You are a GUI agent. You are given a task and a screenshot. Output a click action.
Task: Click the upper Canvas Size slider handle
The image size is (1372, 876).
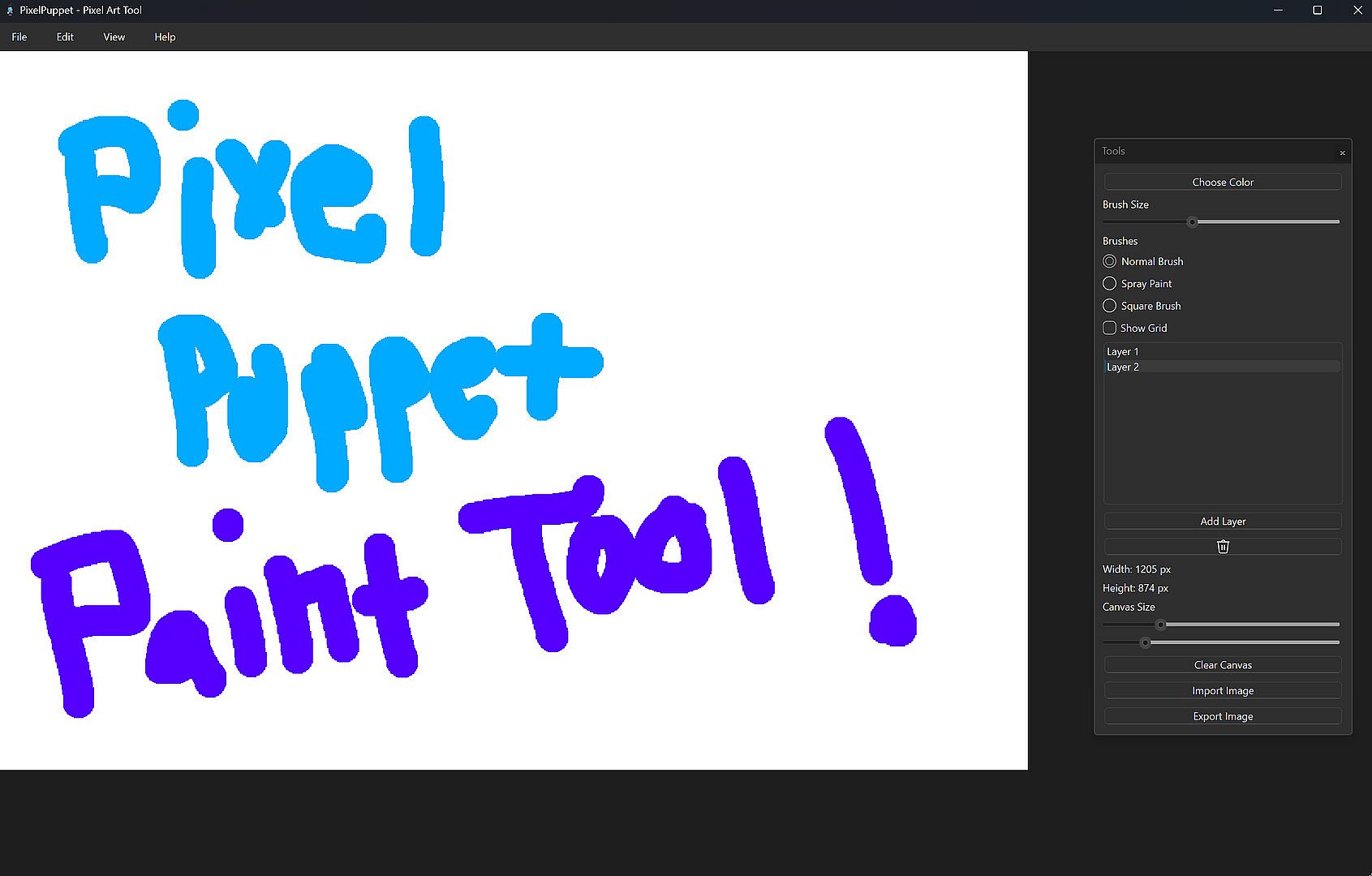(x=1160, y=625)
